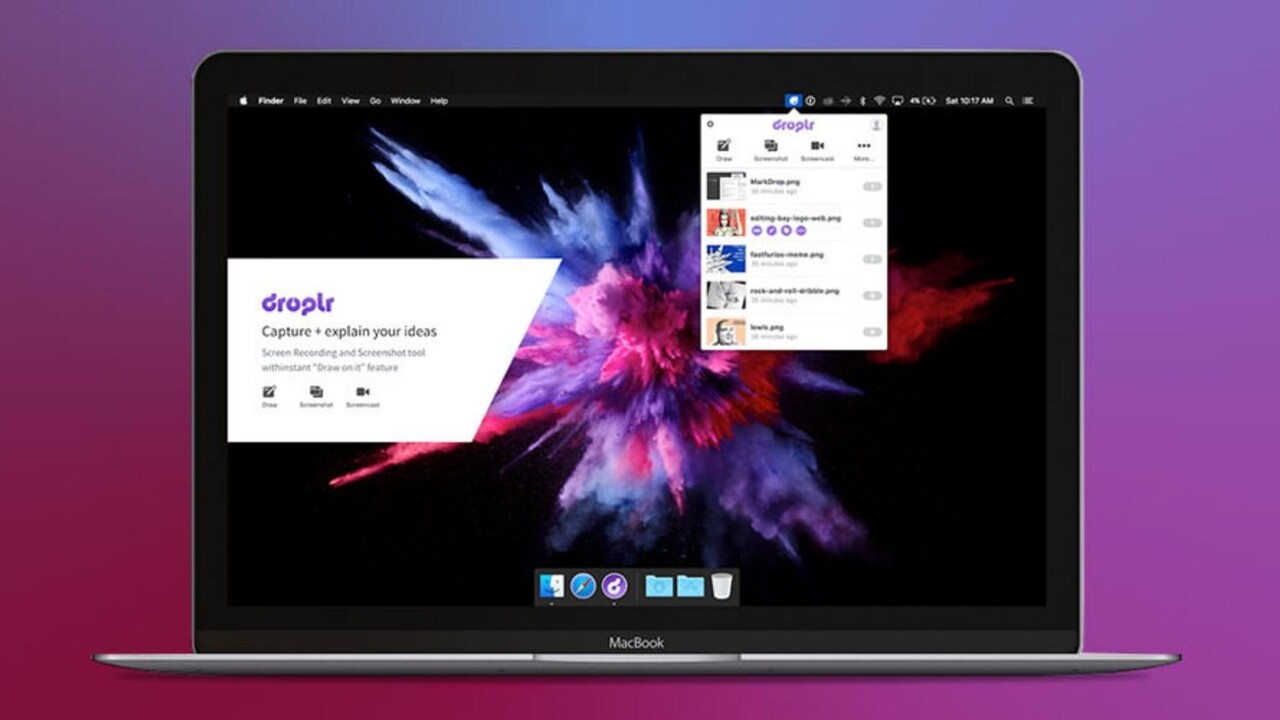
Task: Open the Trash in the Dock
Action: [722, 586]
